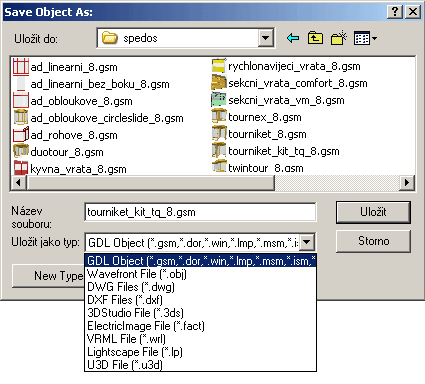Screen dimensions: 425x384
Task: Open the 'Uložit jako typ' dropdown arrow
Action: point(307,242)
